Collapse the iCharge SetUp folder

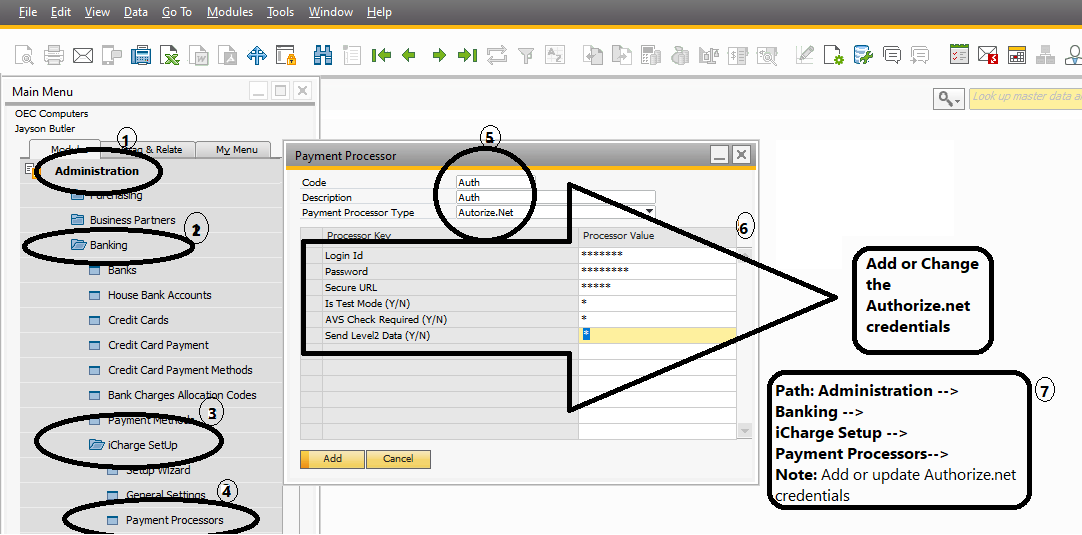96,445
